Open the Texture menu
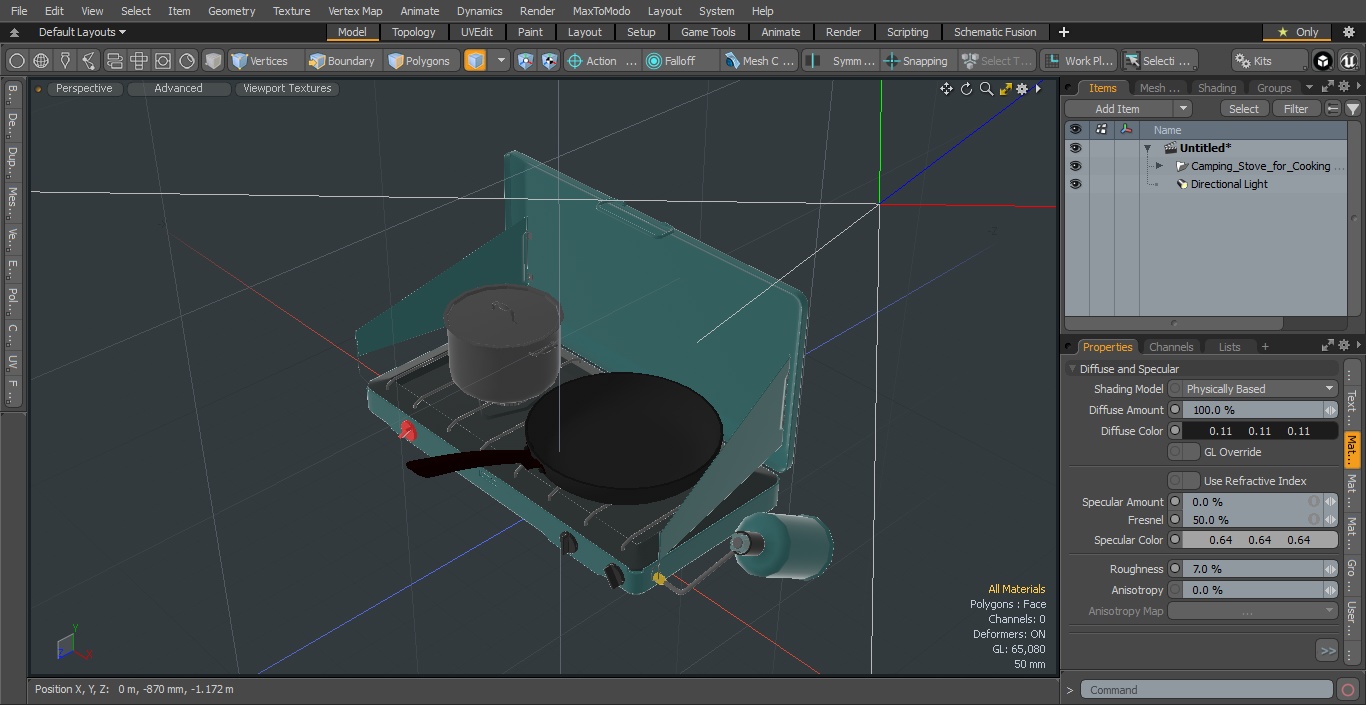 (x=291, y=11)
